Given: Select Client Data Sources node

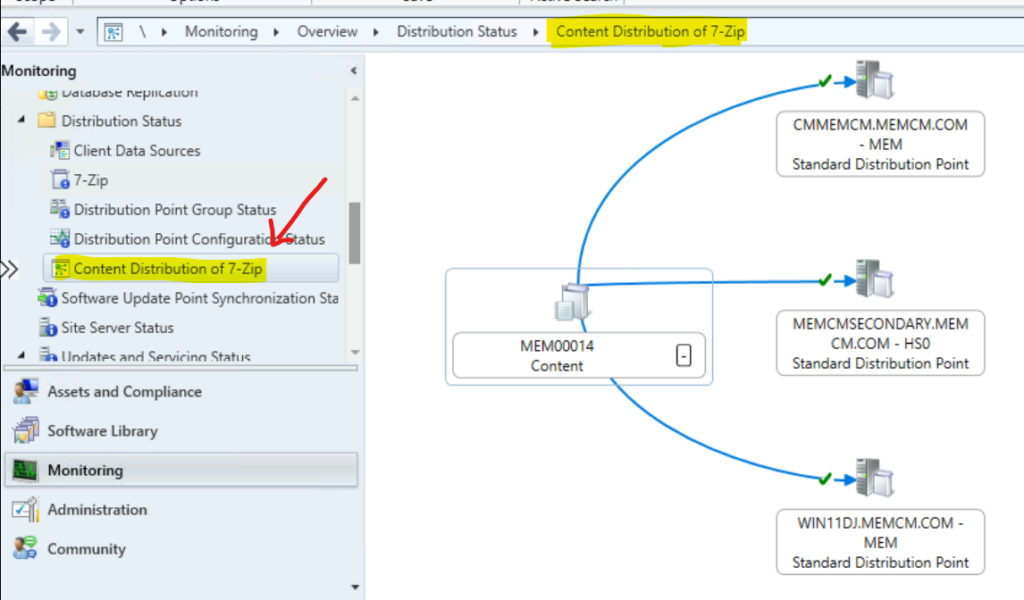Looking at the screenshot, I should click(137, 150).
